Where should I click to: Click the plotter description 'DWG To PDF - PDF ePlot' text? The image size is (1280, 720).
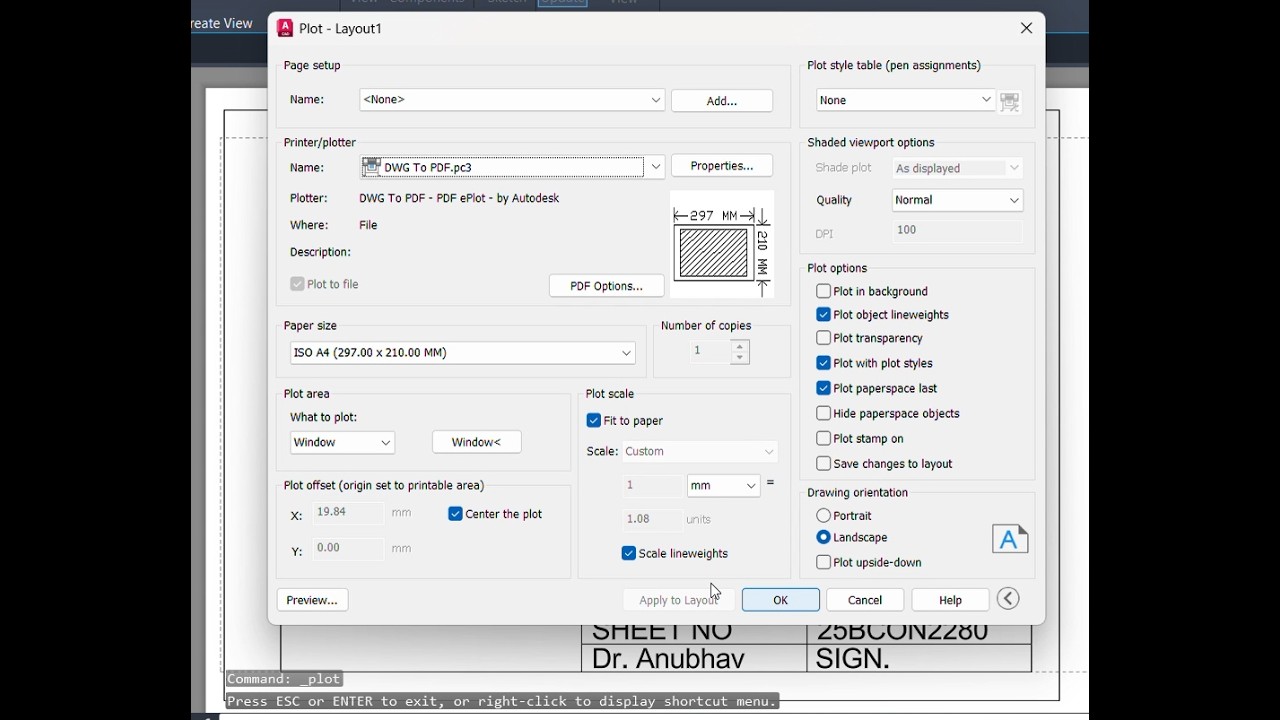pyautogui.click(x=459, y=198)
